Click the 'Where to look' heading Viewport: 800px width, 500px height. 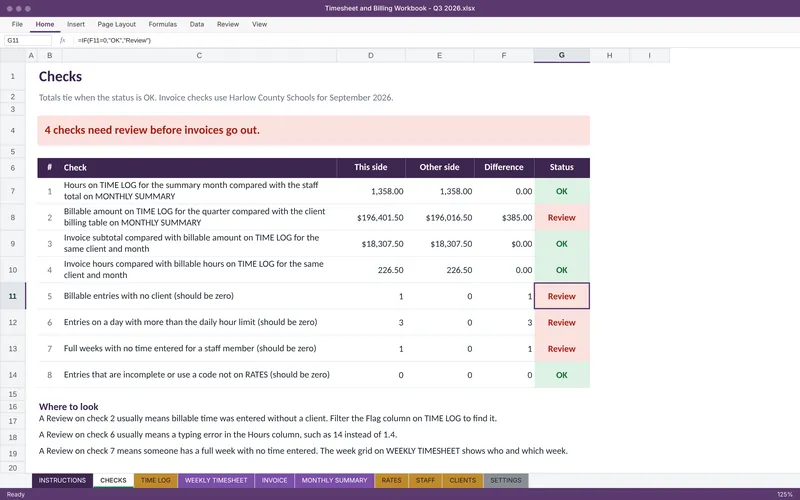(68, 407)
